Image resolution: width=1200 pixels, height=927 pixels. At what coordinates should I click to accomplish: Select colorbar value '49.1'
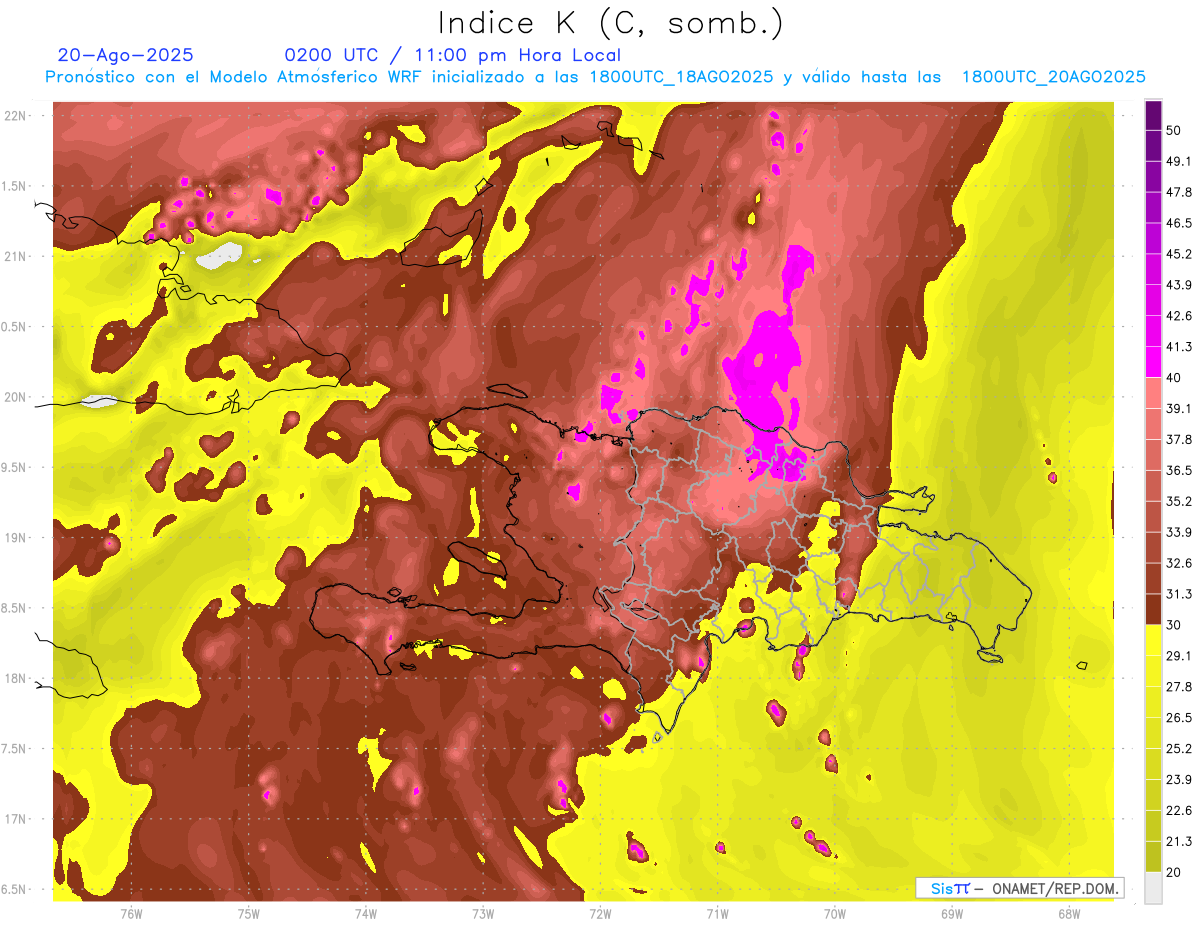[1179, 161]
